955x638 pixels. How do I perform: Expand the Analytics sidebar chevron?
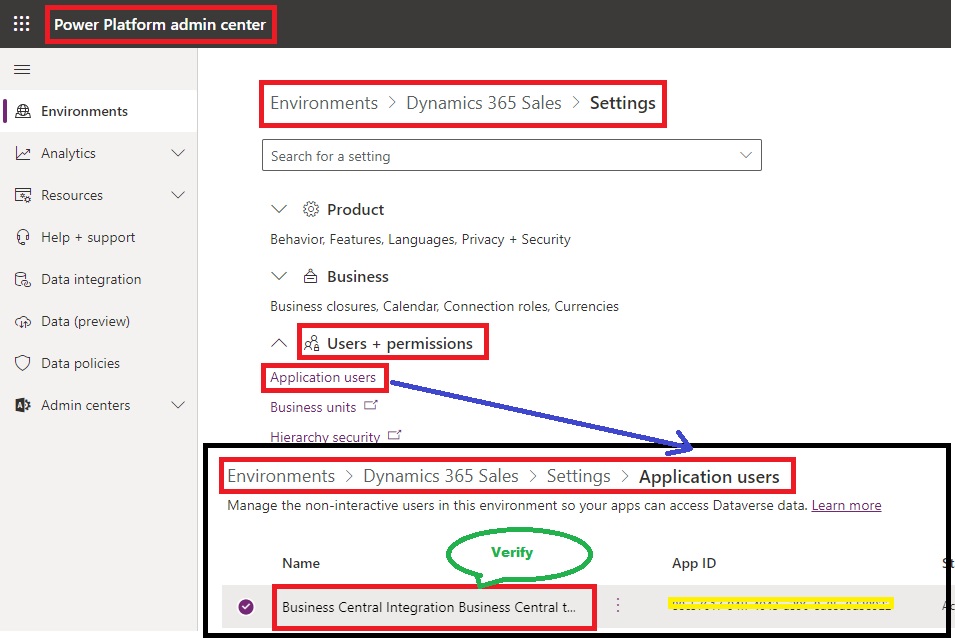tap(178, 154)
